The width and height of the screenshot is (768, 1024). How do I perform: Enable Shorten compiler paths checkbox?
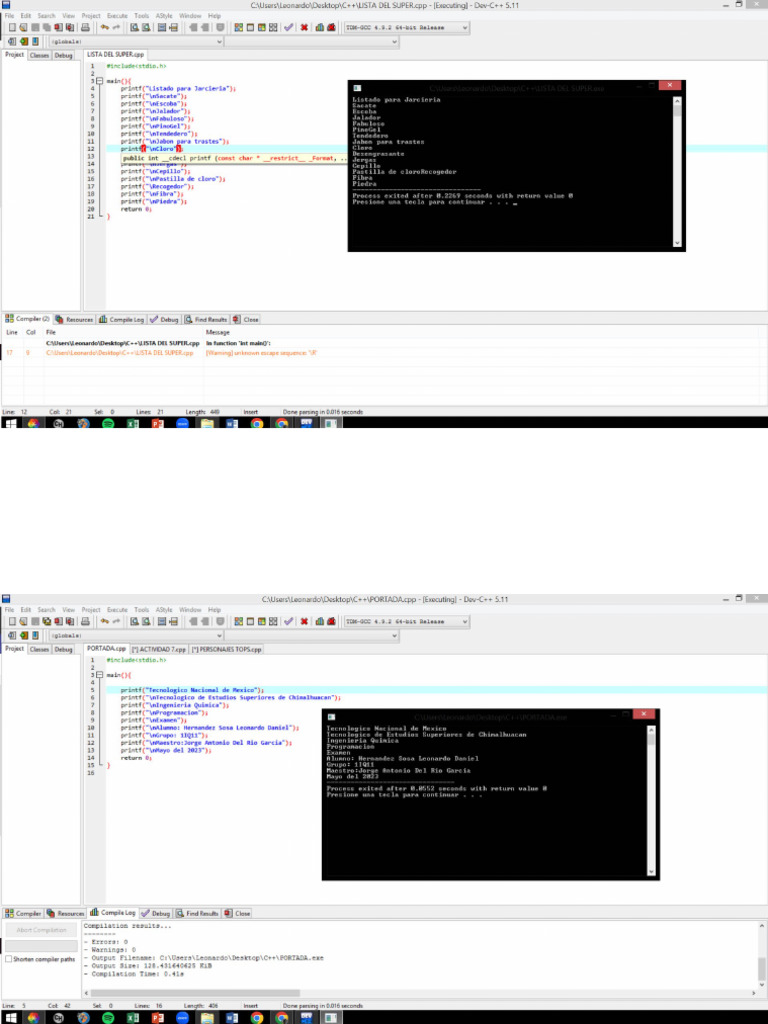click(8, 959)
